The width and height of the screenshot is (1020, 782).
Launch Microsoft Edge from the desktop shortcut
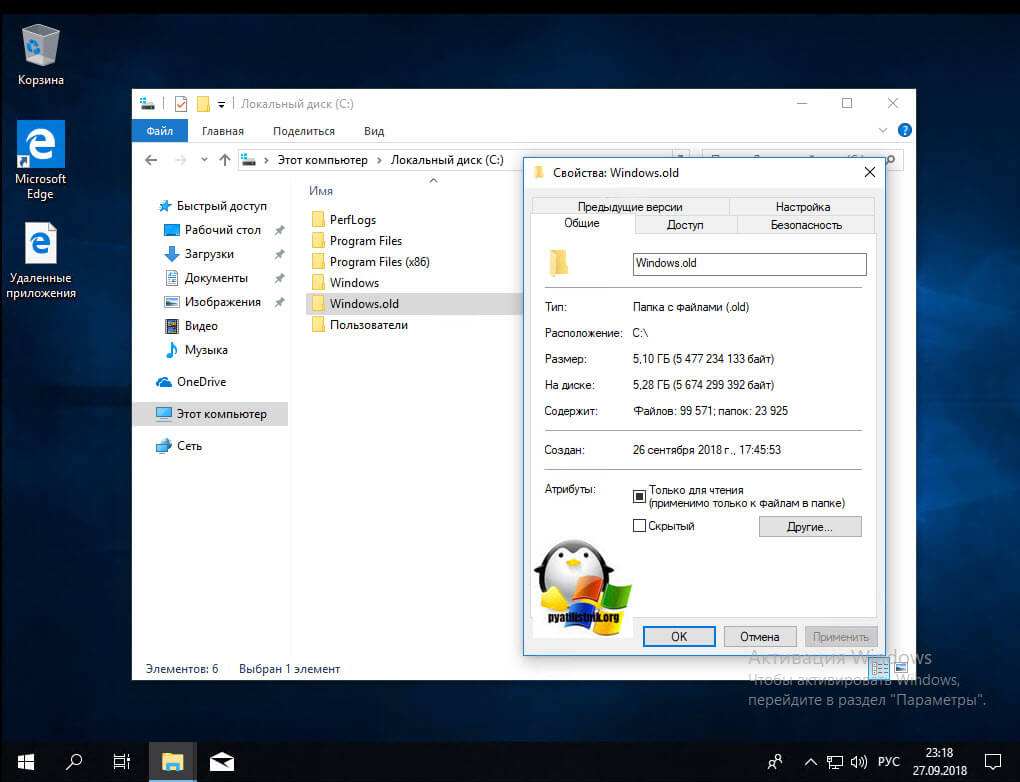coord(40,160)
